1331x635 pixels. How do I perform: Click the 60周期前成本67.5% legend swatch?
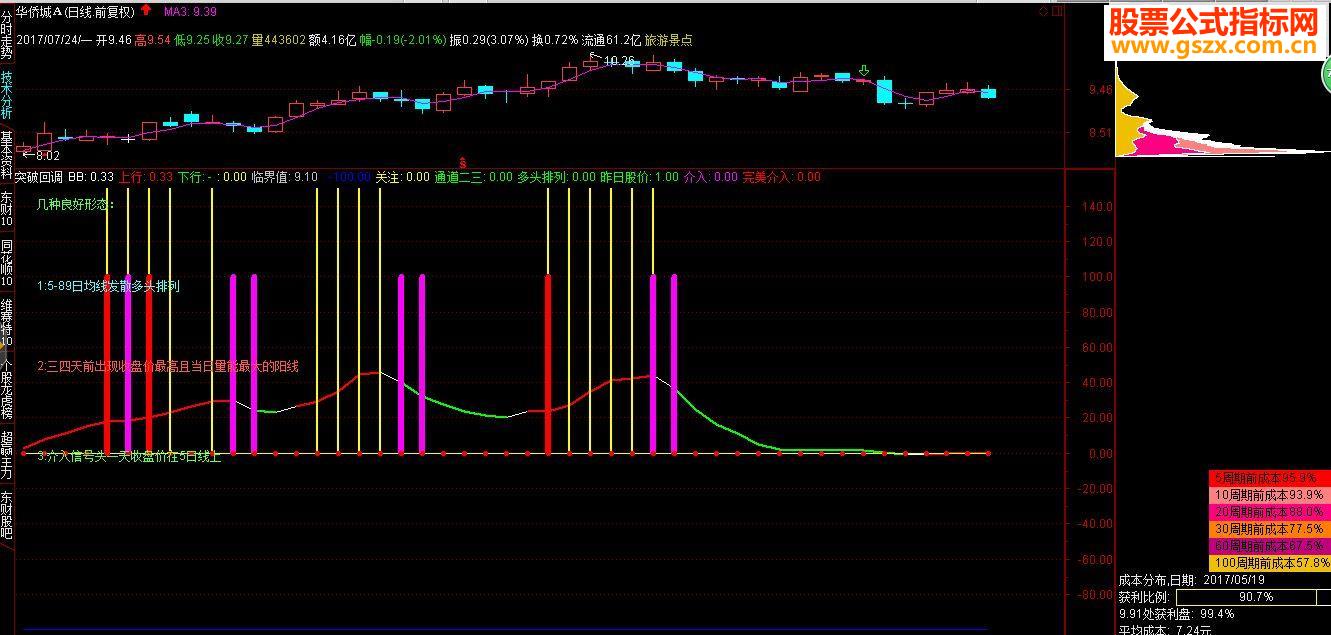pyautogui.click(x=1268, y=546)
